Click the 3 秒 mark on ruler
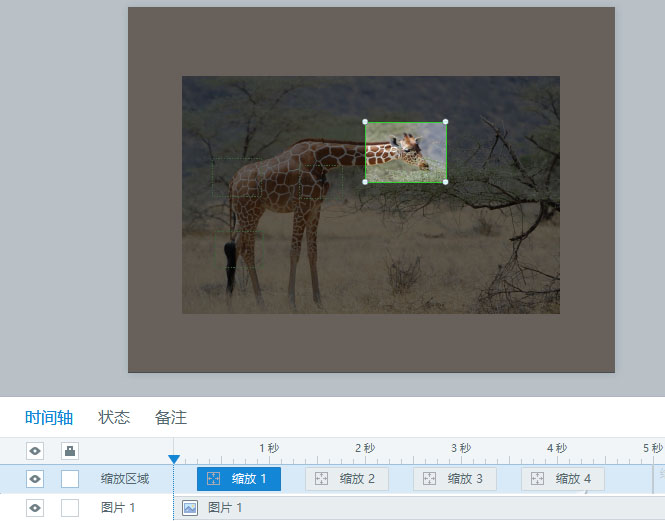 [461, 448]
